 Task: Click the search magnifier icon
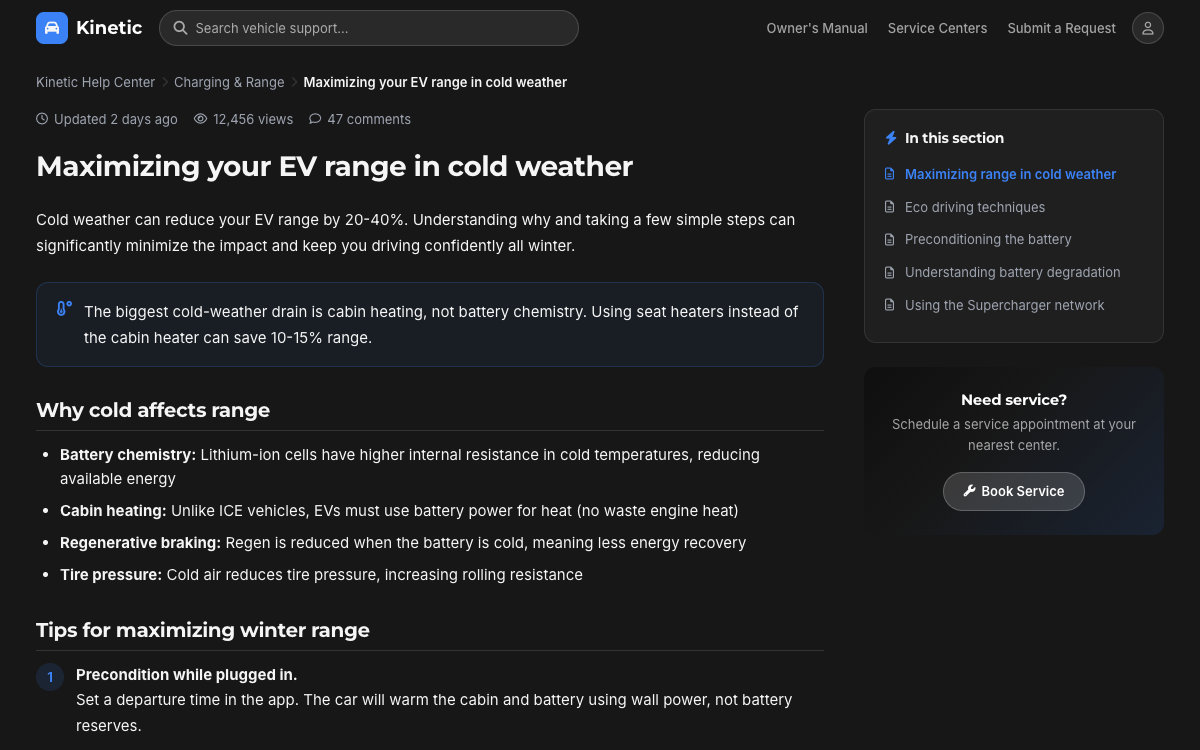(180, 28)
